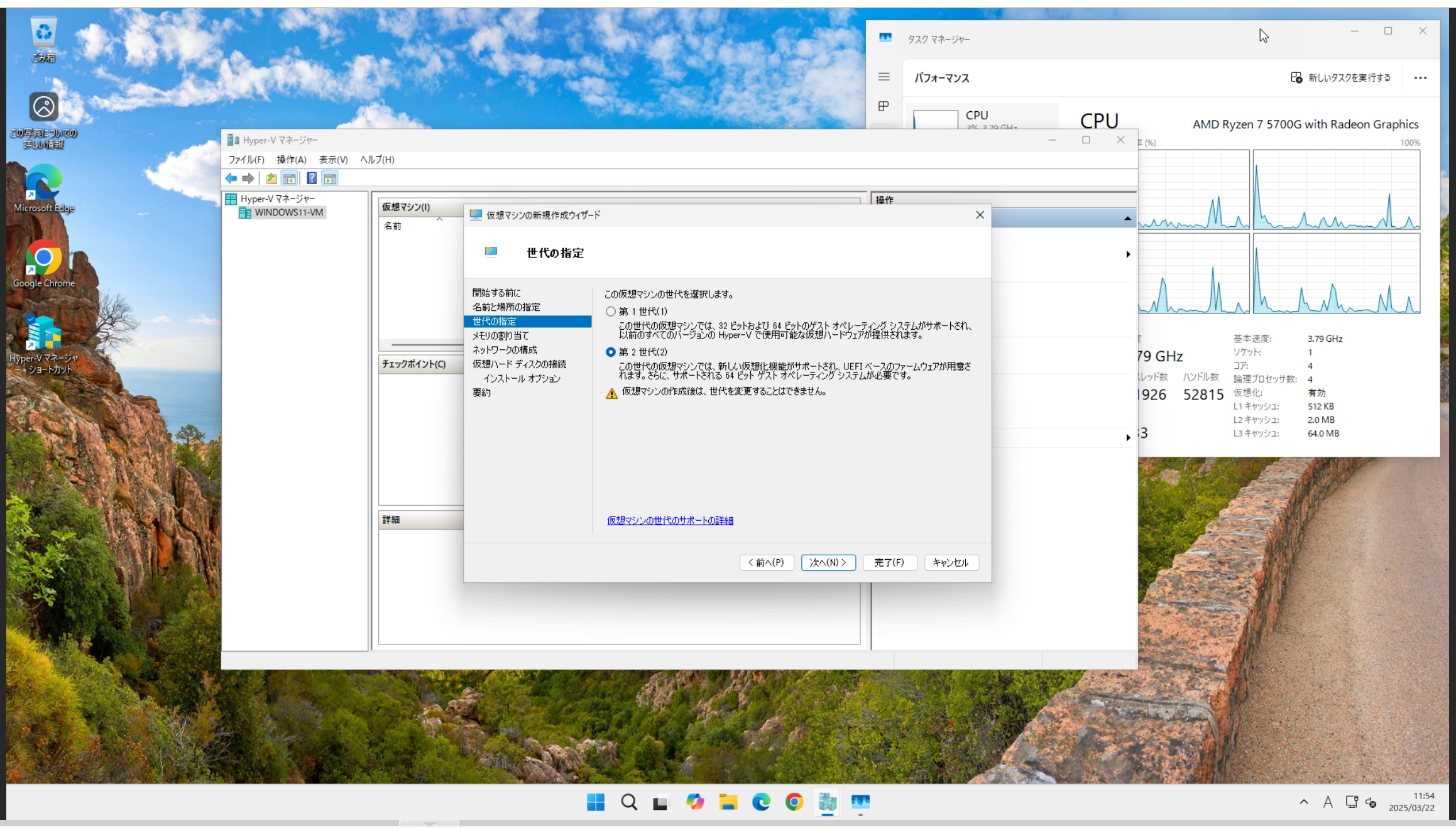The image size is (1456, 828).
Task: Select the Generation 1 (第1世代) radio button
Action: click(610, 312)
